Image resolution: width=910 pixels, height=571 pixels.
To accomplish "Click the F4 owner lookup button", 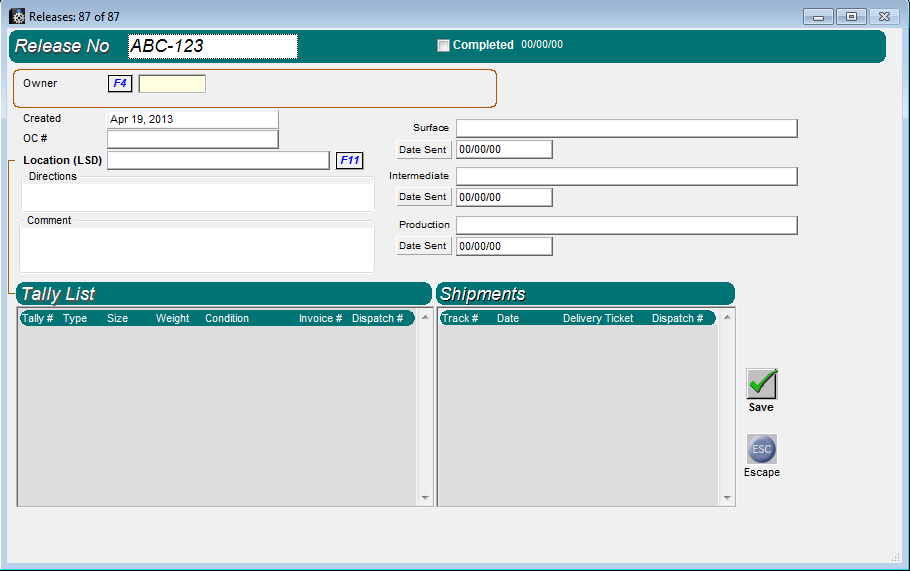I will click(120, 84).
